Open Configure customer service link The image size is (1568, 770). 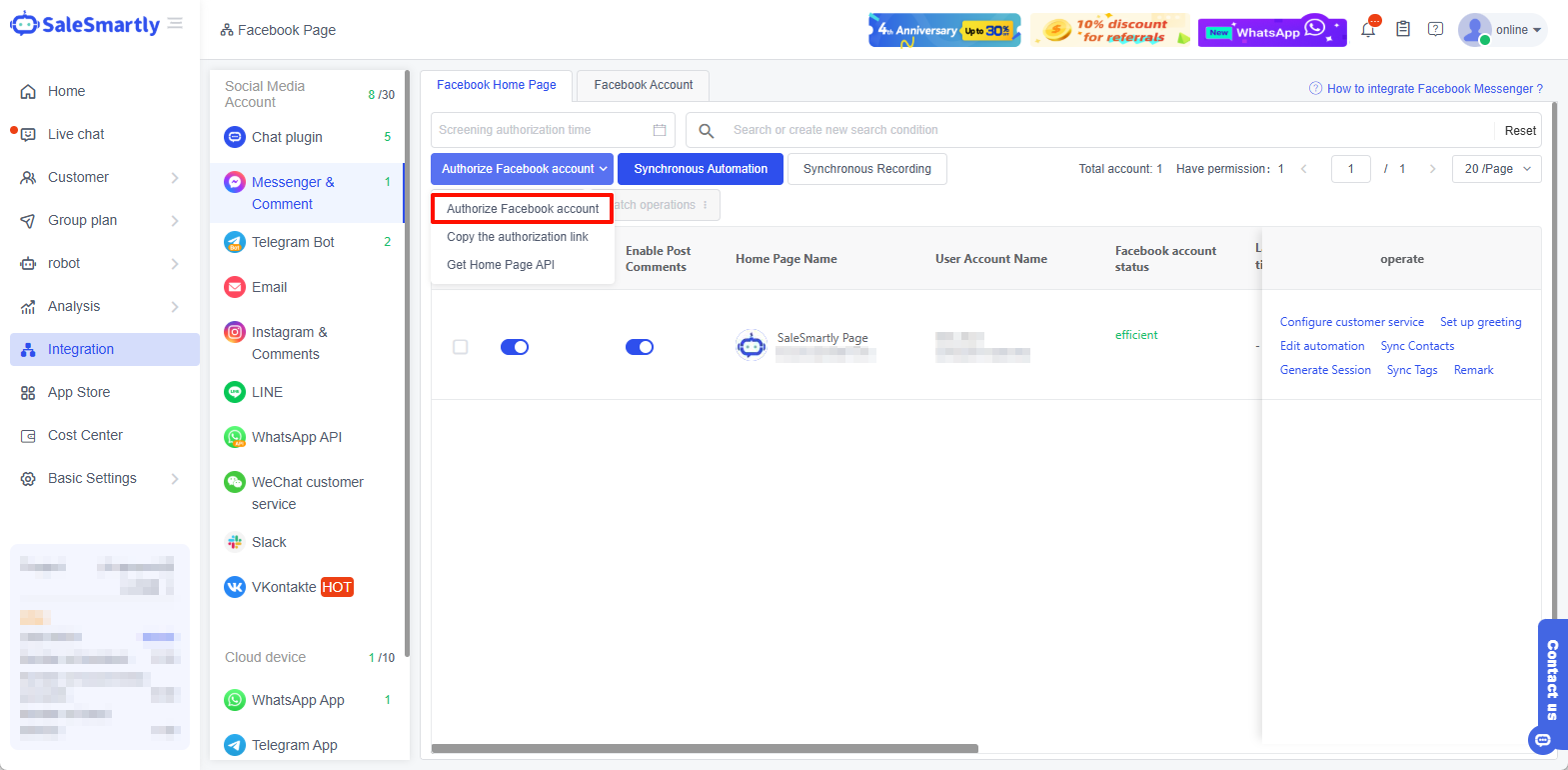(x=1351, y=322)
